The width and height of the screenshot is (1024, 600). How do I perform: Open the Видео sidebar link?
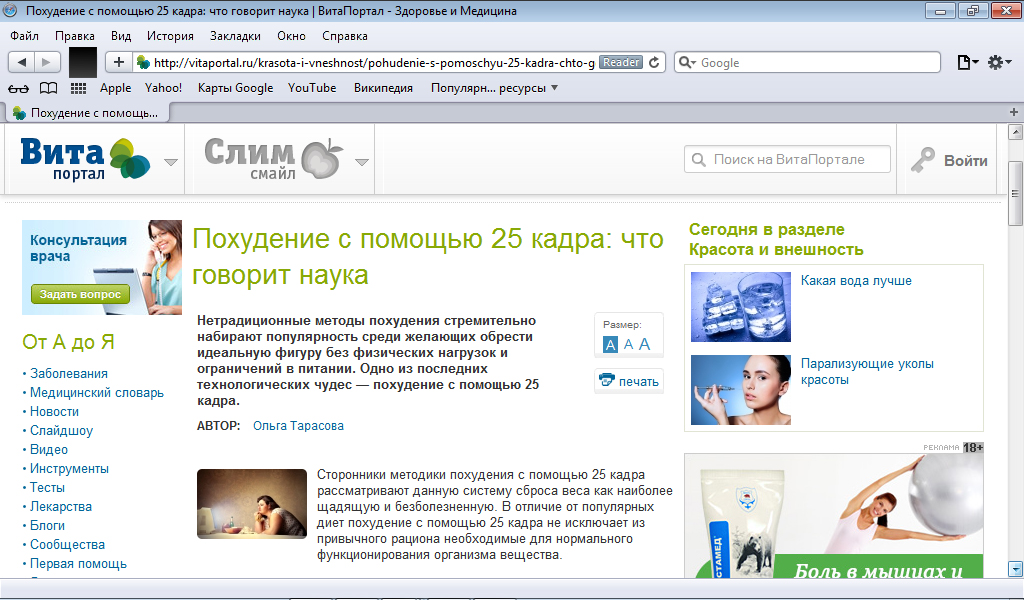tap(49, 449)
